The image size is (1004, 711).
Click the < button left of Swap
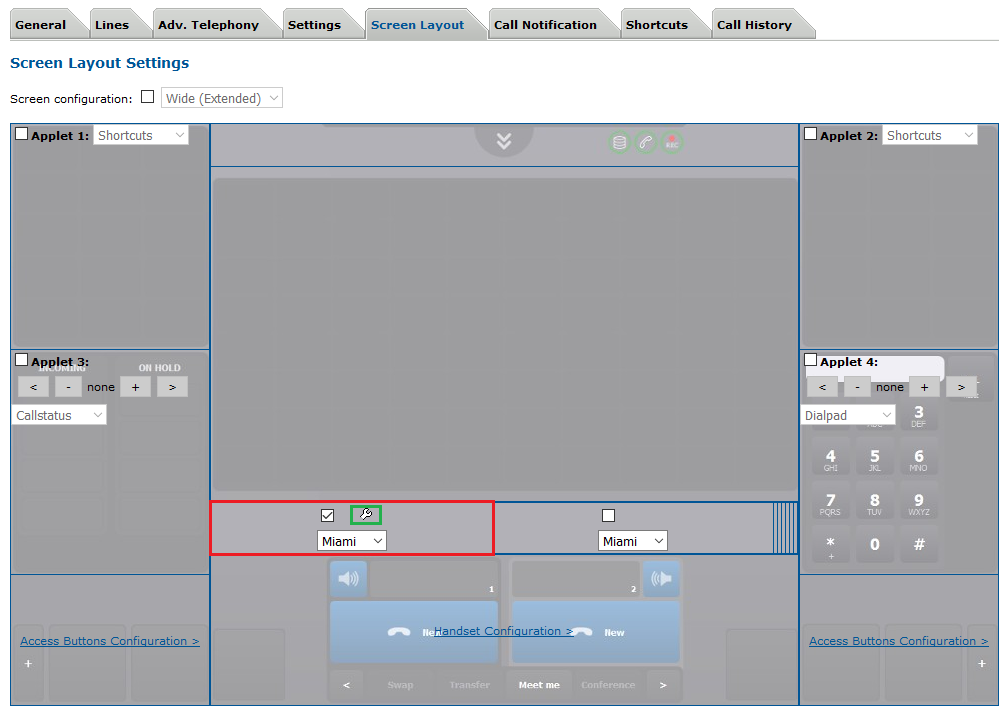coord(346,685)
